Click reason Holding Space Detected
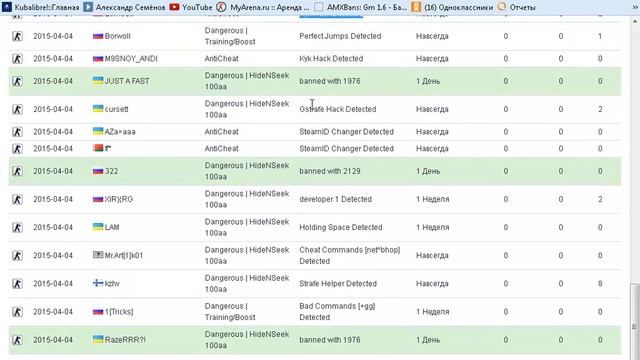640x360 pixels. pos(341,227)
